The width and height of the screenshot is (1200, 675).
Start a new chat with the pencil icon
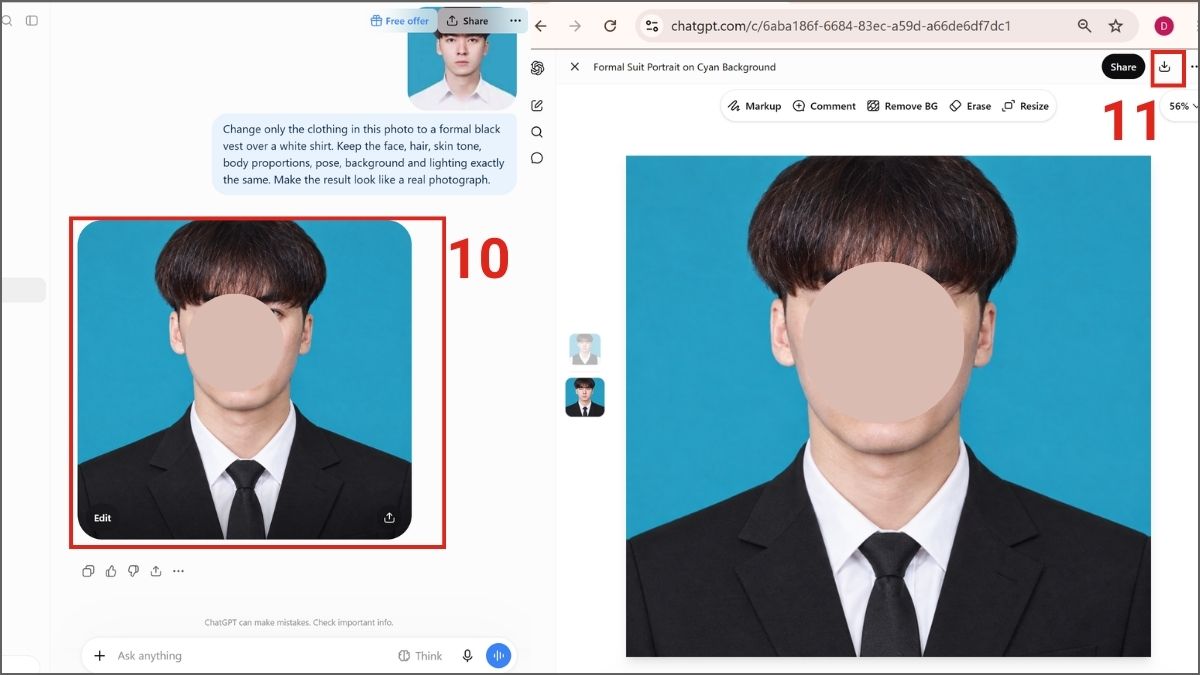pyautogui.click(x=537, y=106)
